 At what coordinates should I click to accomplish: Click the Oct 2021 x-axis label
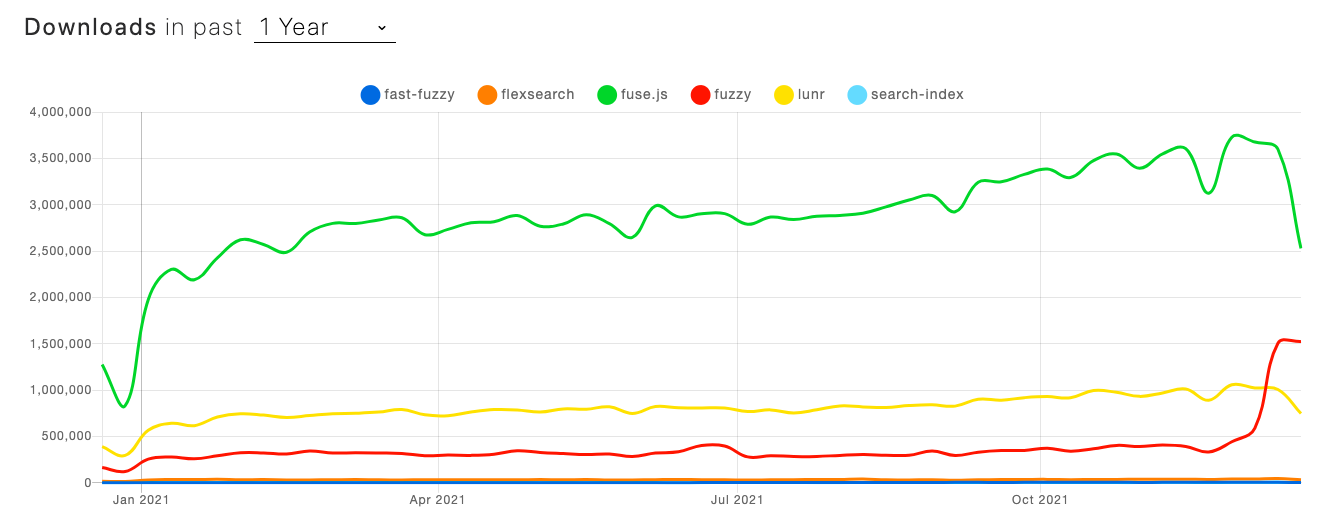point(1040,498)
